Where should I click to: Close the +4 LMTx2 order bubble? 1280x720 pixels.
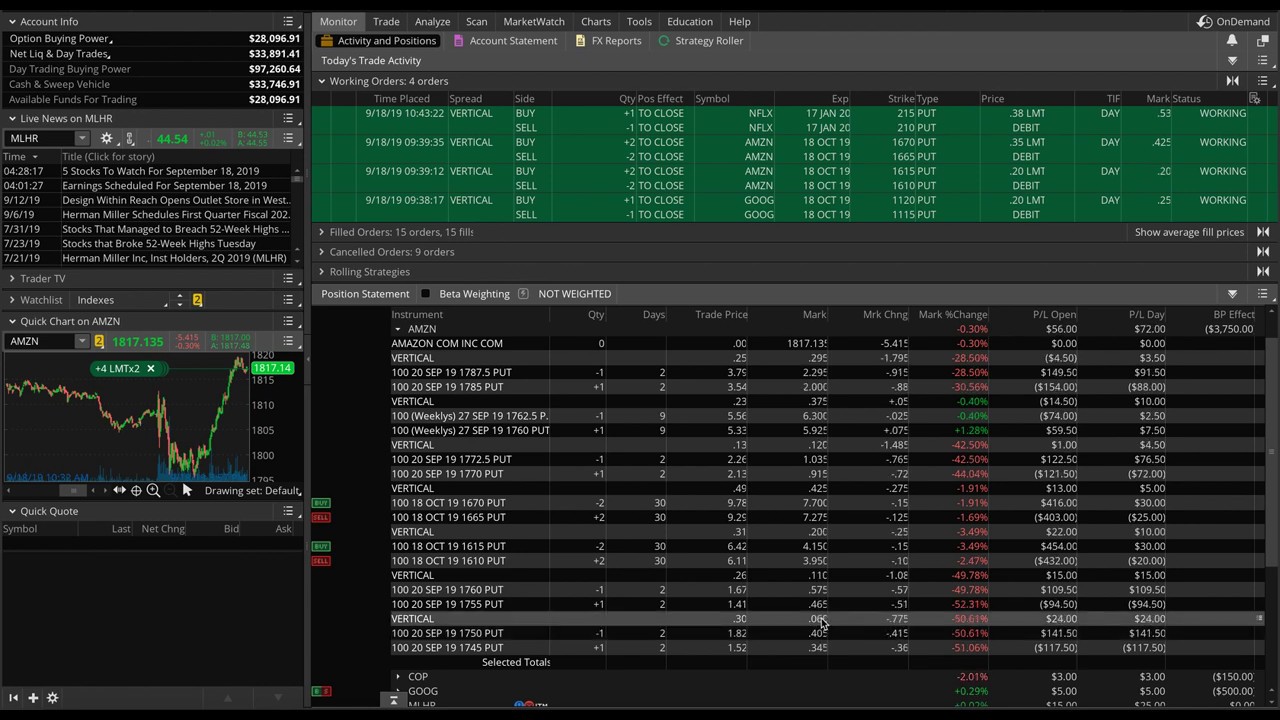[x=150, y=369]
